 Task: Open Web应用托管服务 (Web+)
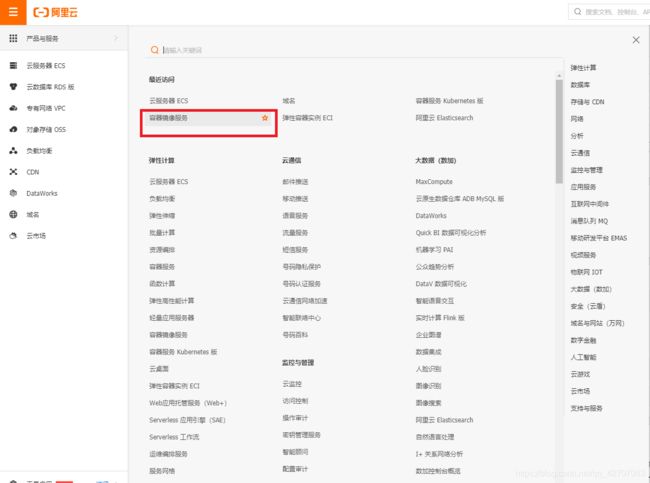pos(188,403)
